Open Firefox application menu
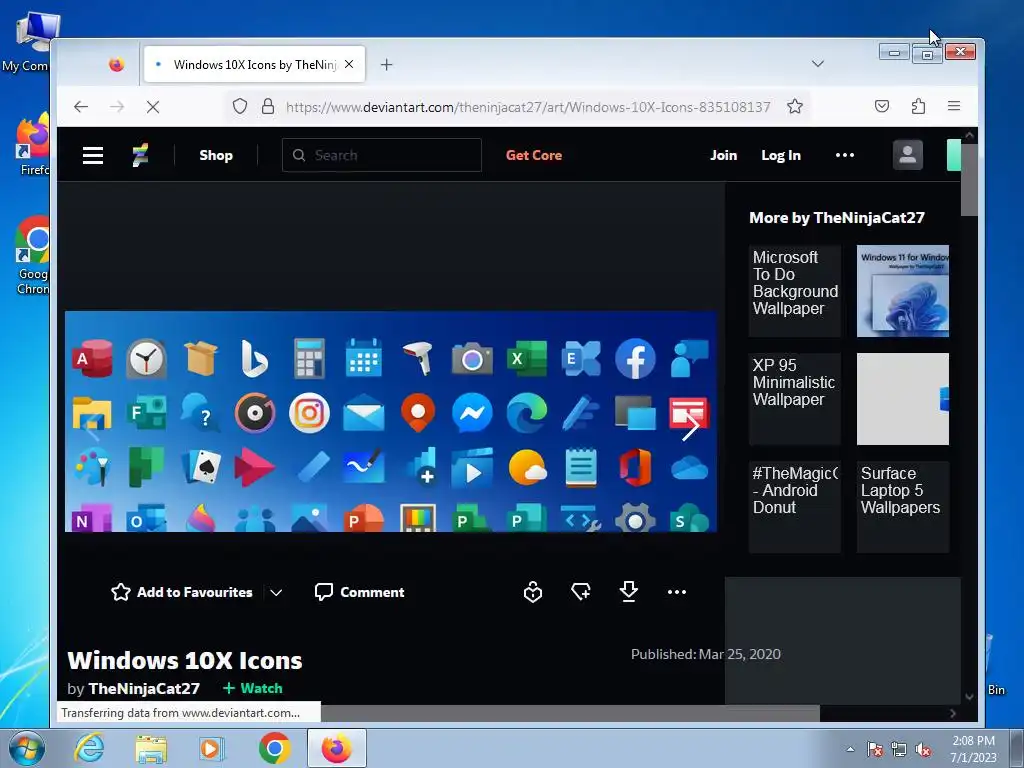Screen dimensions: 1024x768 pyautogui.click(x=954, y=106)
